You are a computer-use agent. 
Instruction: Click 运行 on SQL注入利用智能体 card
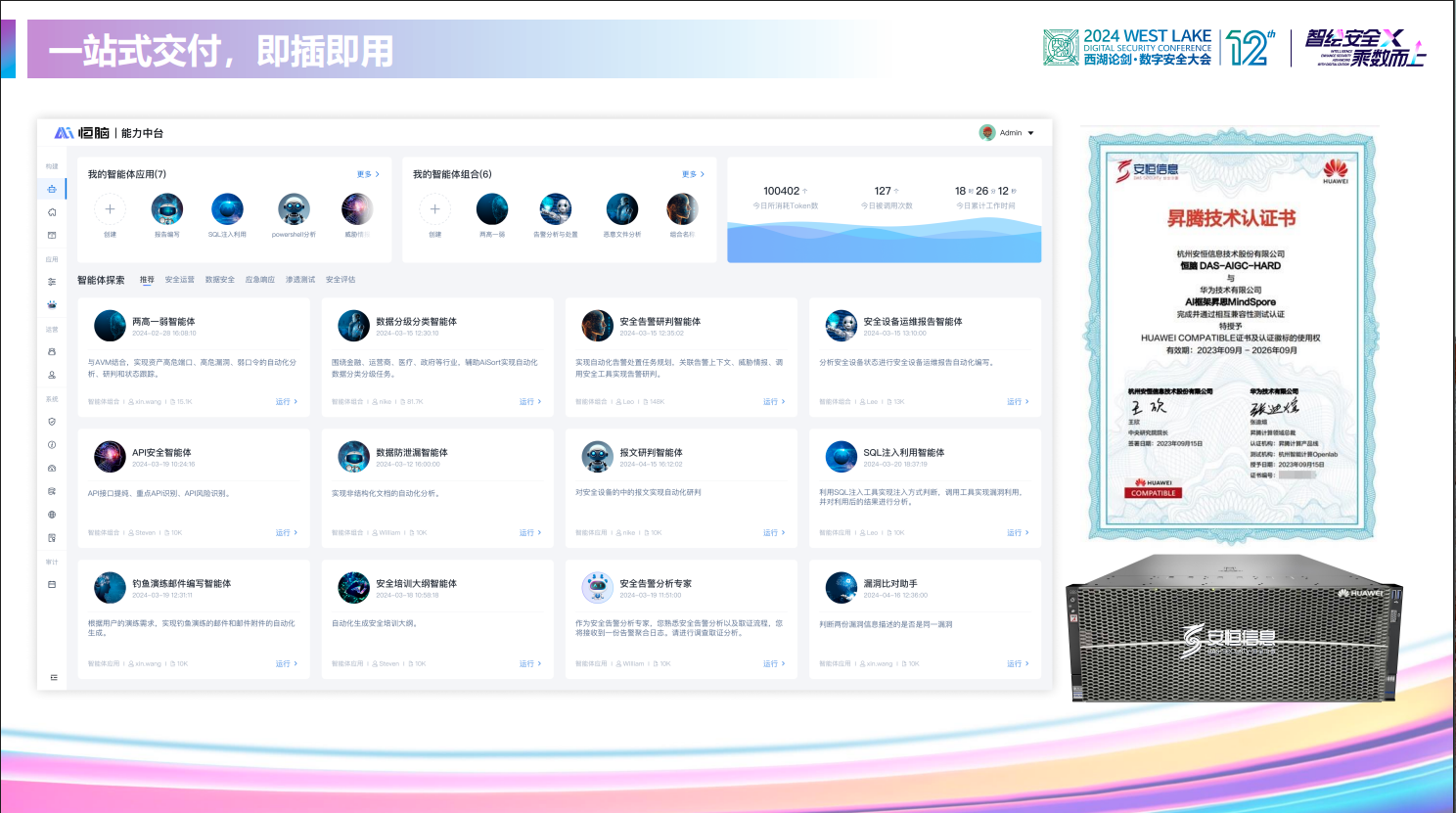(1015, 532)
